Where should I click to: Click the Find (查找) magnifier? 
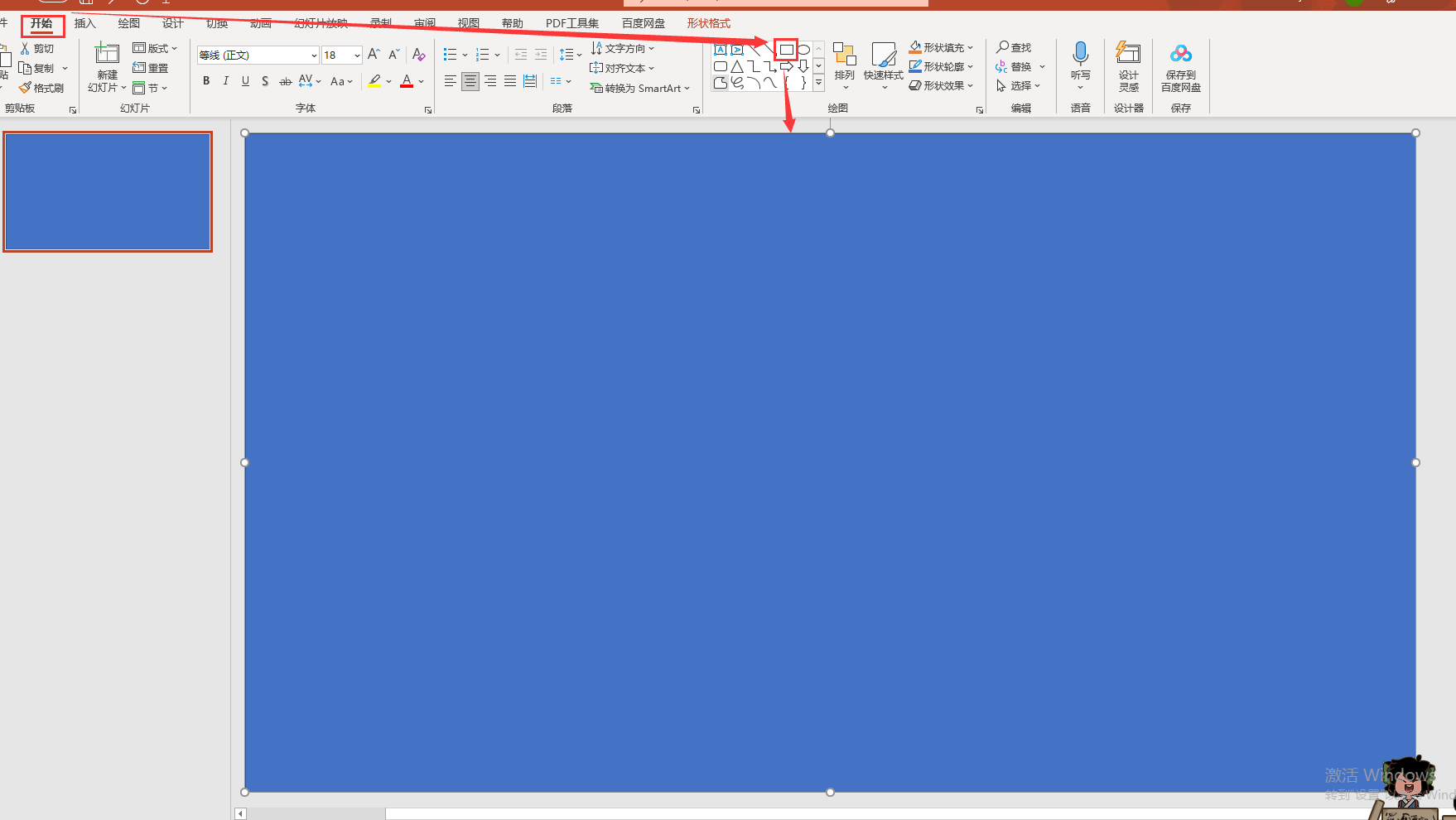click(1014, 48)
